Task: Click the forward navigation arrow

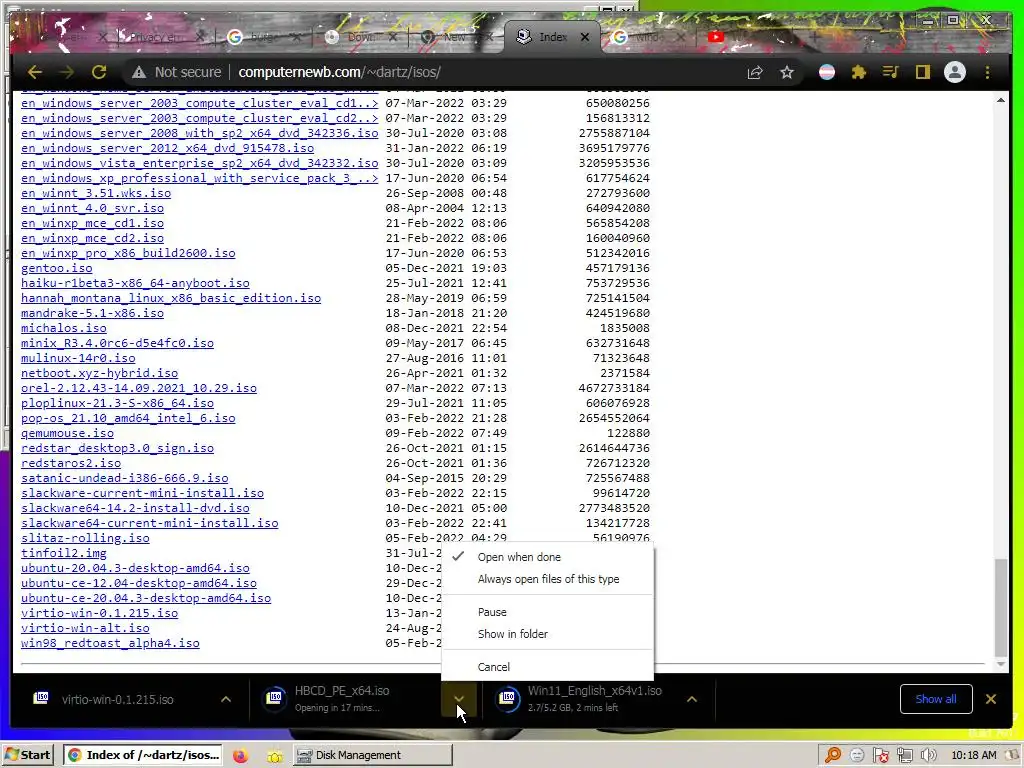Action: click(x=66, y=72)
